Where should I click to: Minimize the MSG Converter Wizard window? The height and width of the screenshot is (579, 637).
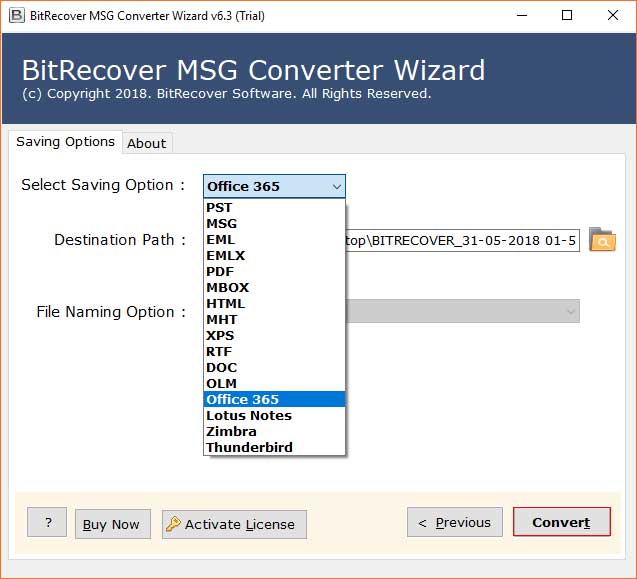pyautogui.click(x=522, y=15)
